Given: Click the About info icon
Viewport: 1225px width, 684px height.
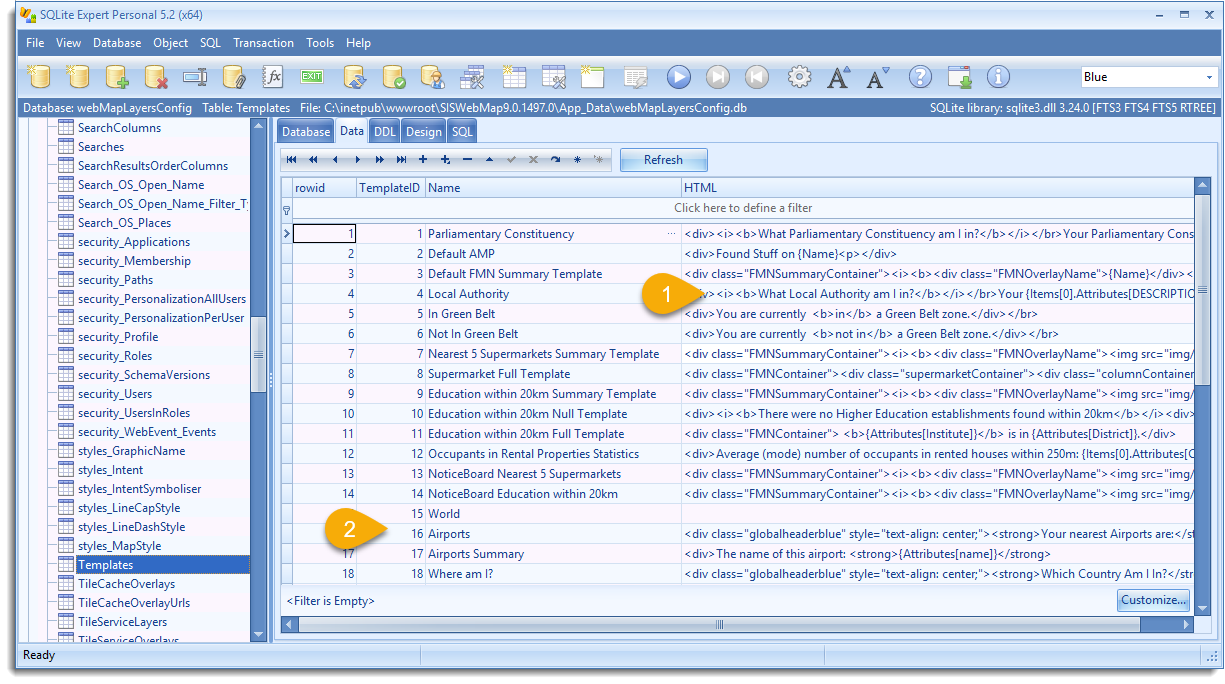Looking at the screenshot, I should tap(998, 77).
